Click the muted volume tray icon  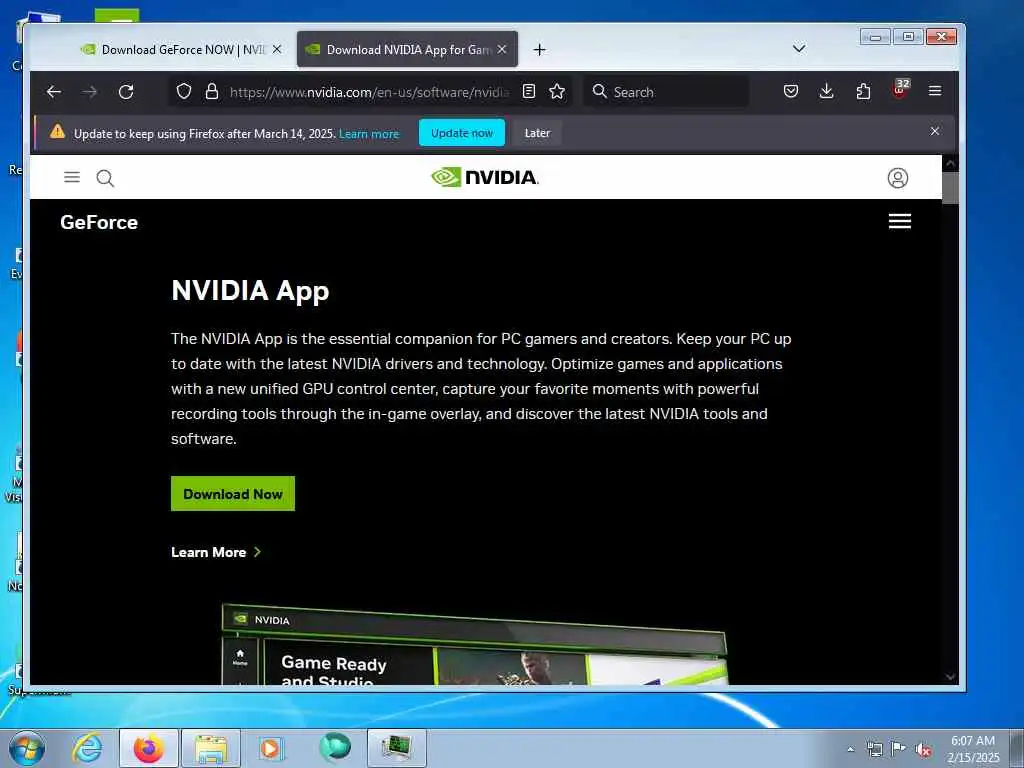tap(923, 750)
